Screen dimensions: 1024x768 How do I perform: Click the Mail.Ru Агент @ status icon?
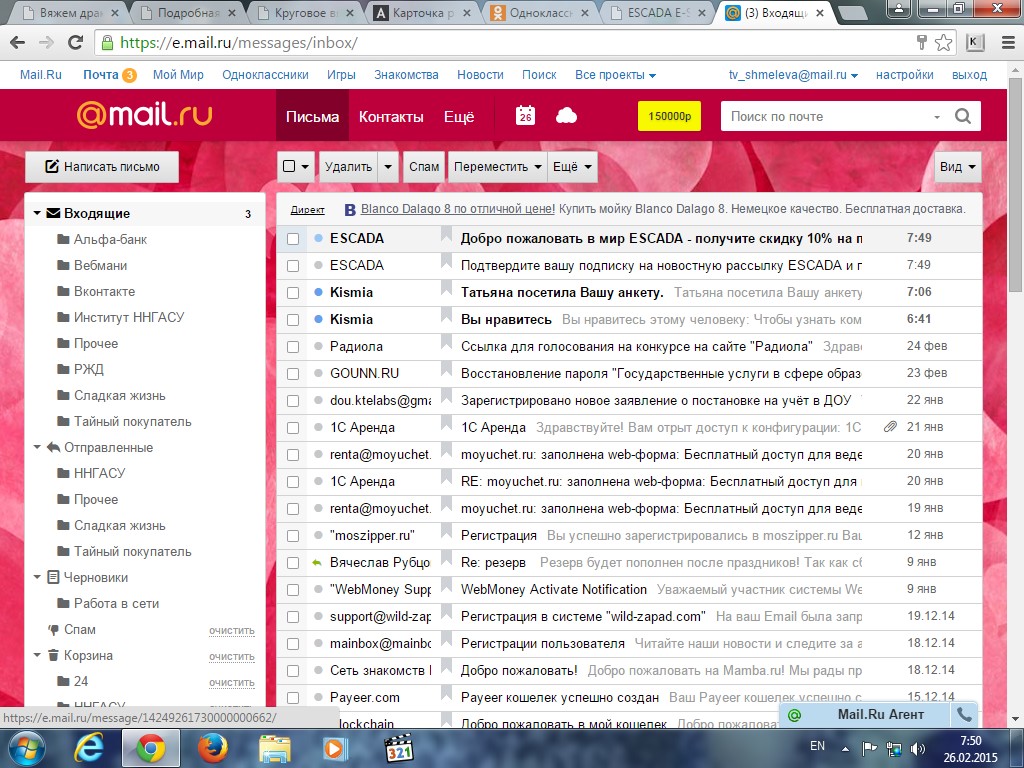tap(794, 715)
